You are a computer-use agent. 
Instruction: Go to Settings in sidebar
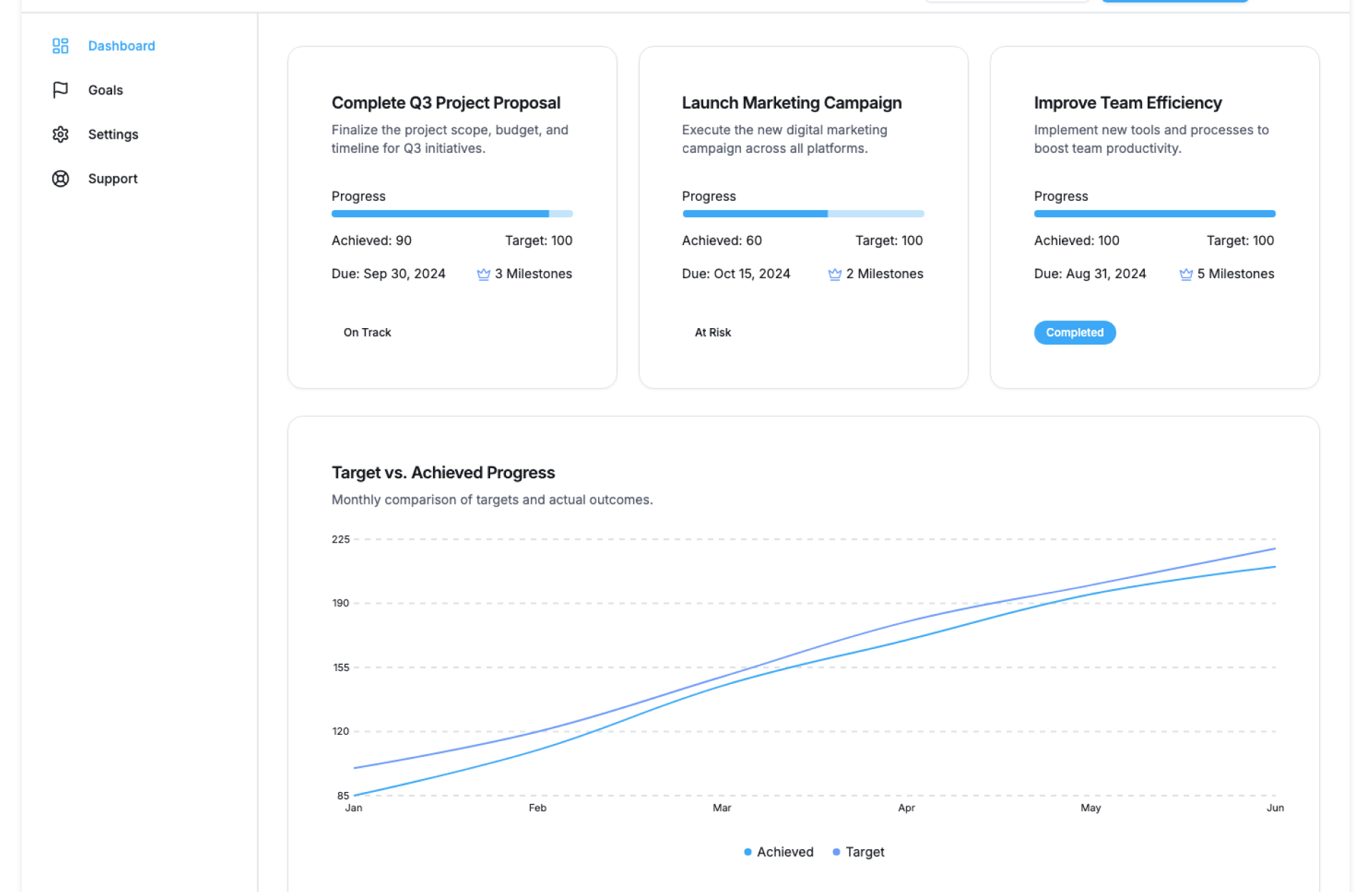(x=113, y=134)
